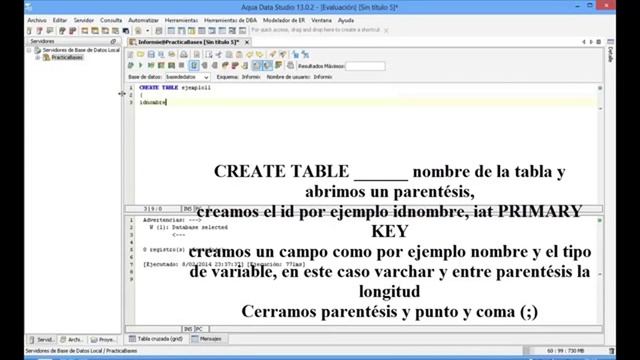Open the Herramientas de DBA menu
640x360 pixels.
(230, 20)
